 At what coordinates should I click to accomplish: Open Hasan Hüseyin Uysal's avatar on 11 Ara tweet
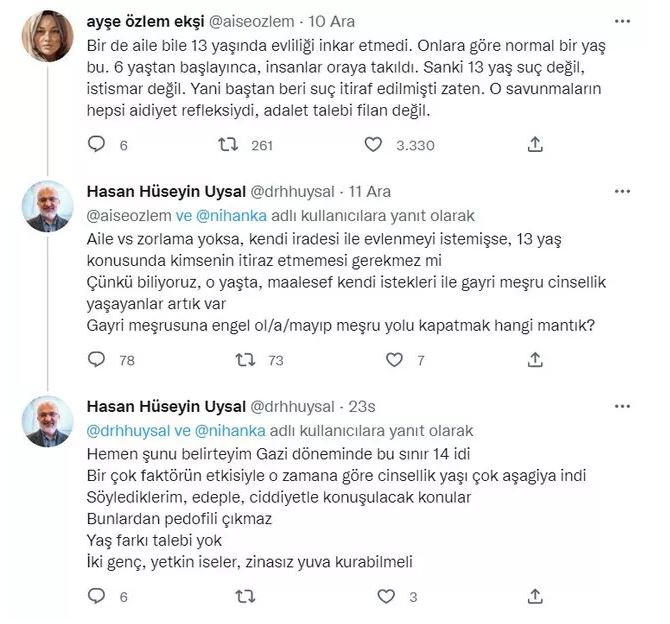(x=48, y=208)
